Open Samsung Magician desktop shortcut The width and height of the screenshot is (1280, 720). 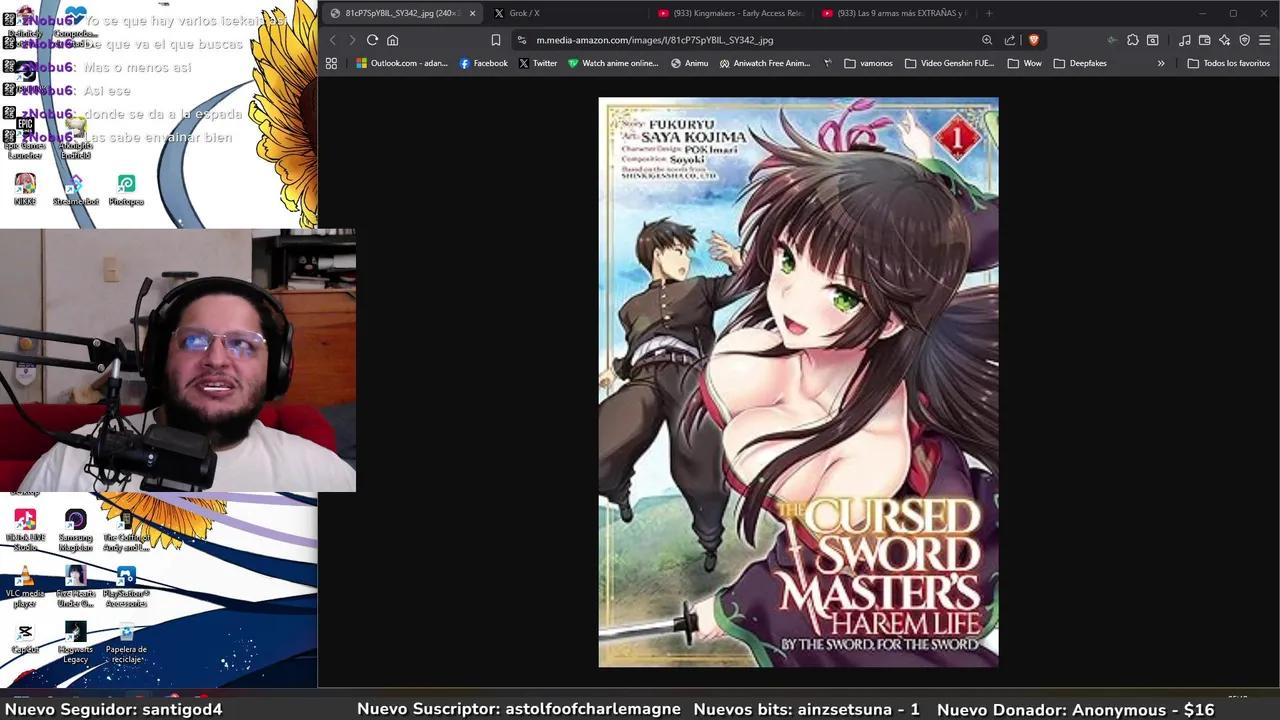click(x=76, y=530)
